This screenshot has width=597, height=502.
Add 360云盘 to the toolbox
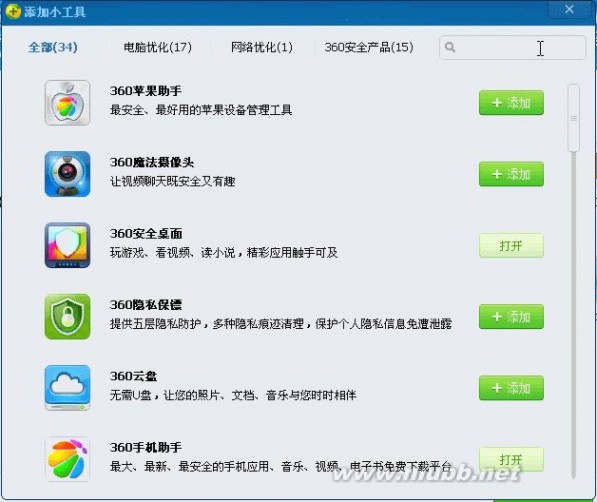[511, 388]
